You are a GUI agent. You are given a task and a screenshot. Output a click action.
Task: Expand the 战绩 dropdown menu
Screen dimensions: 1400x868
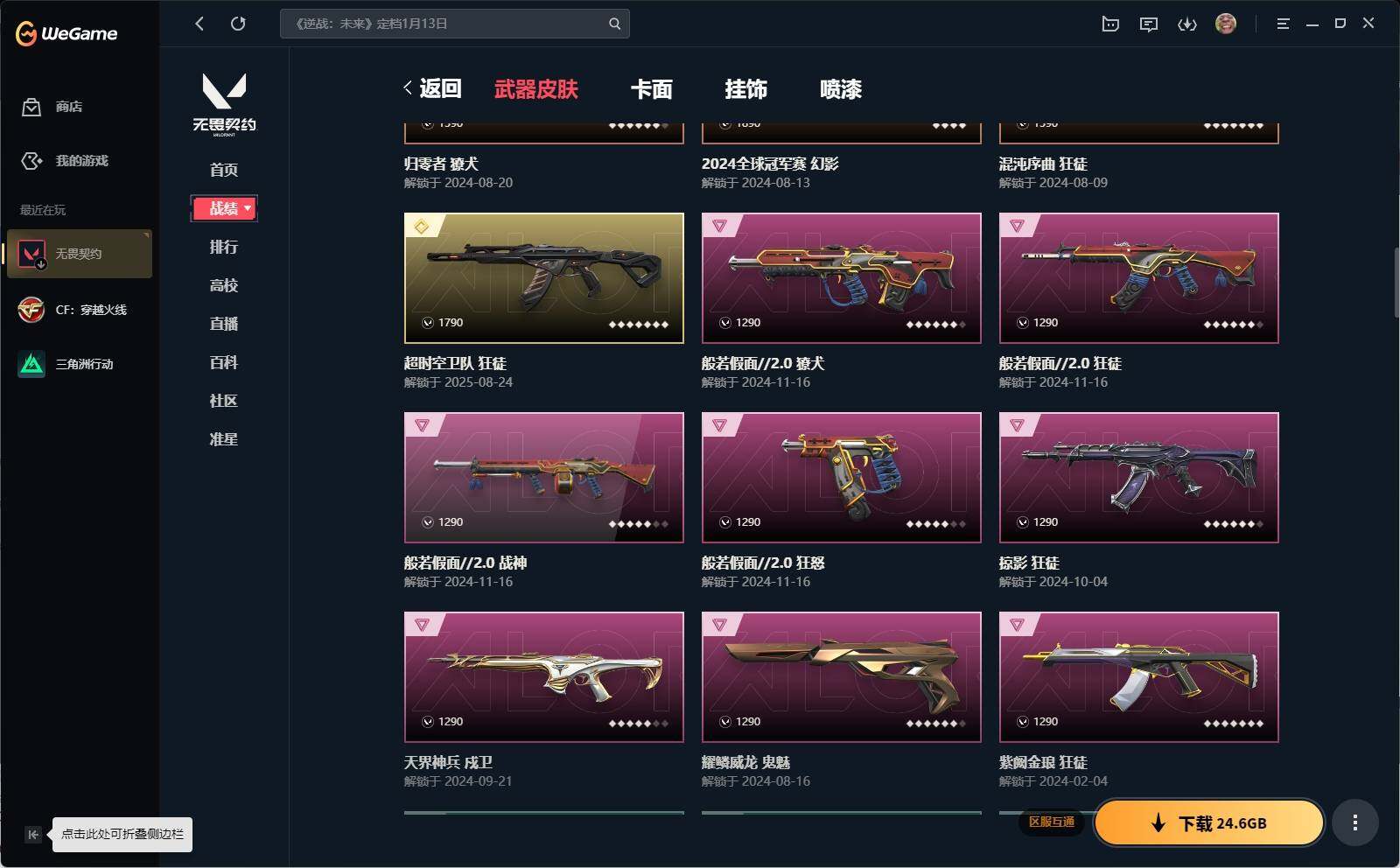point(224,208)
